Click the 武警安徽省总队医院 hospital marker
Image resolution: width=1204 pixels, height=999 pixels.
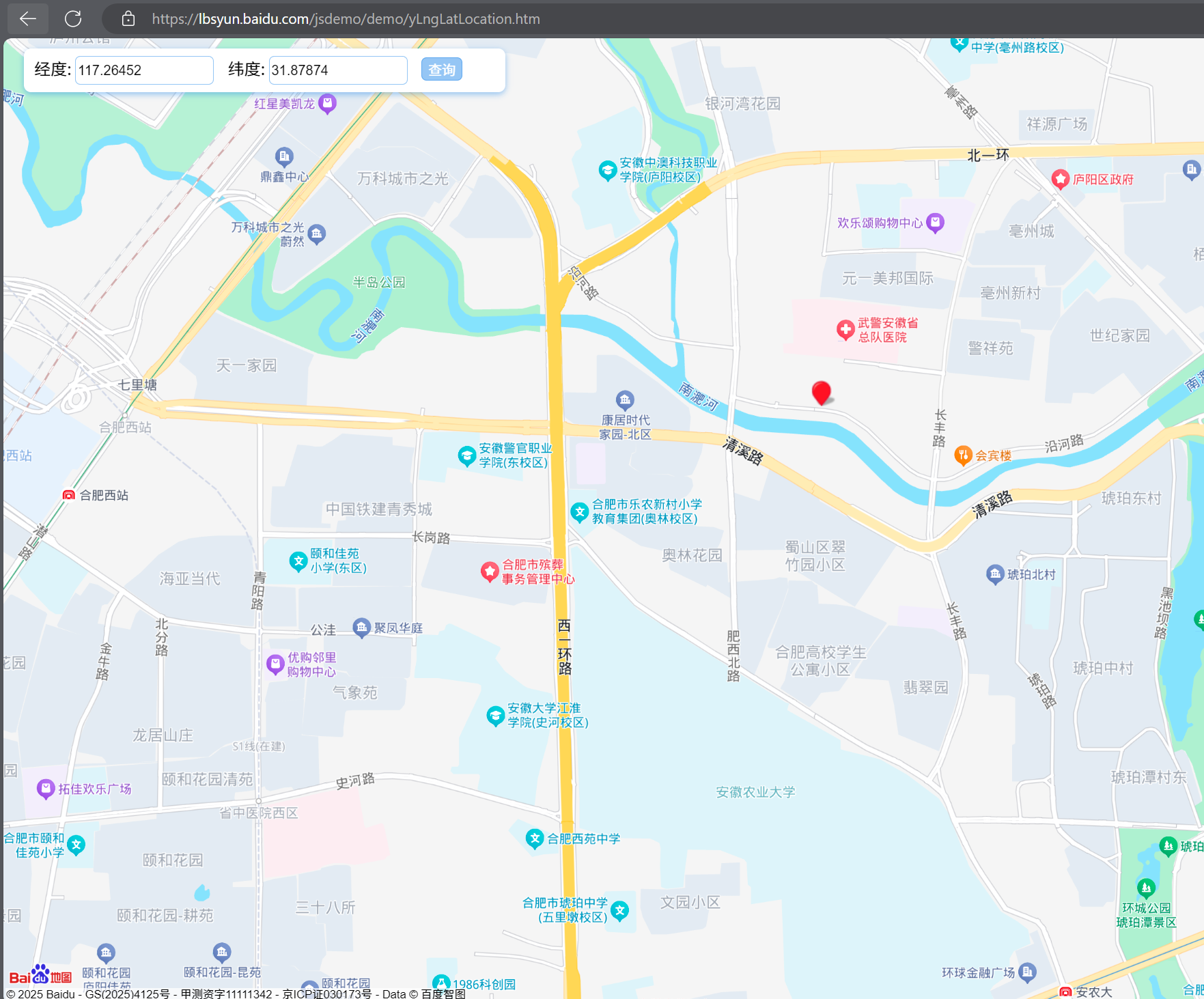click(x=845, y=330)
